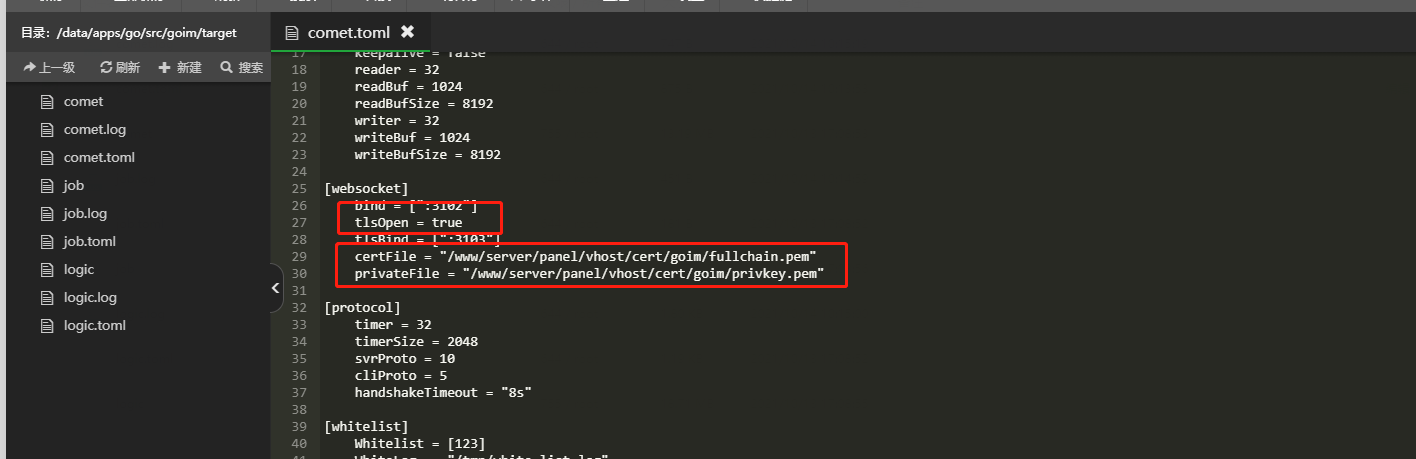Image resolution: width=1416 pixels, height=459 pixels.
Task: Click the job.toml file icon
Action: click(45, 241)
